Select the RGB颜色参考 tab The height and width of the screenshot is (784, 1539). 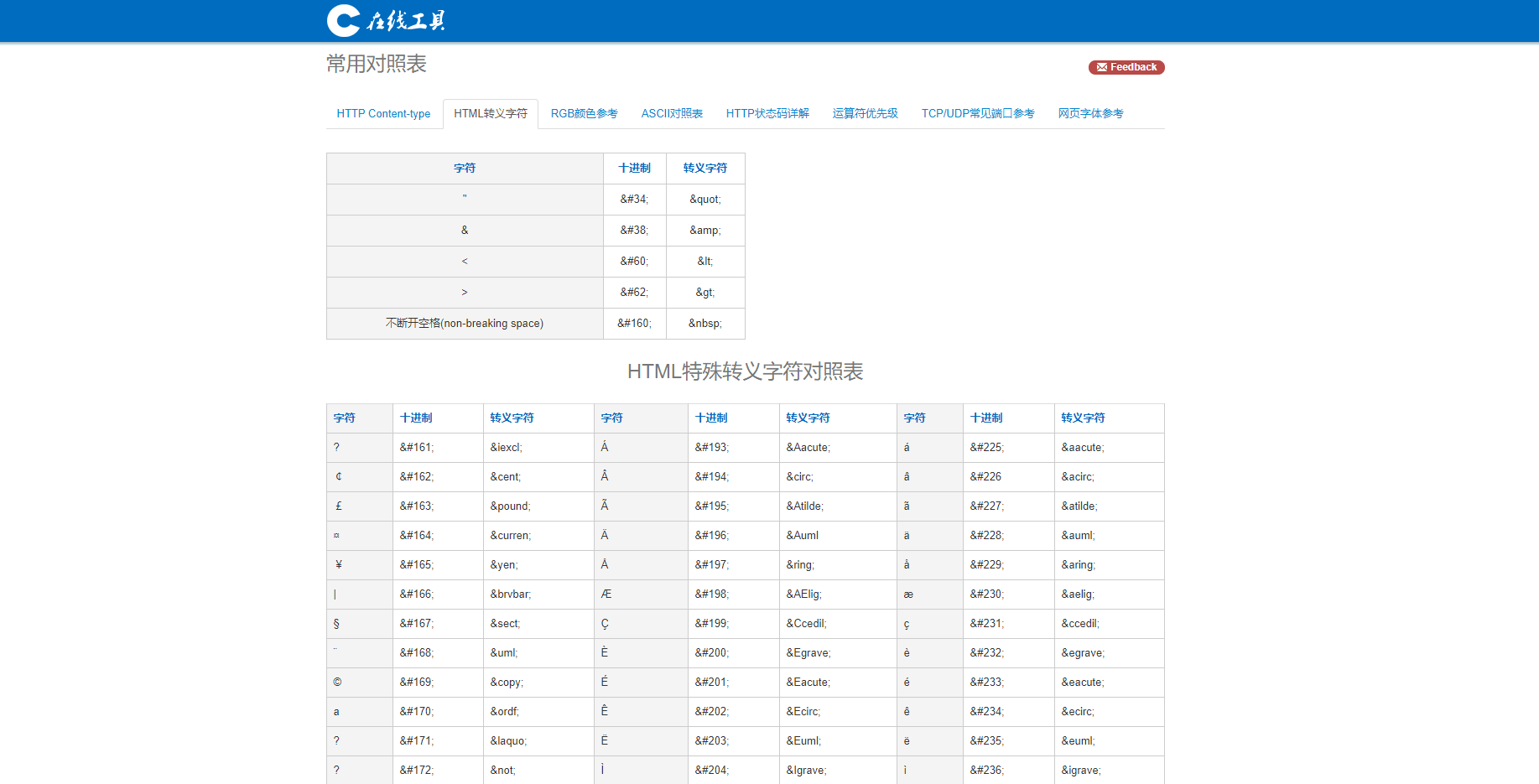click(x=584, y=113)
